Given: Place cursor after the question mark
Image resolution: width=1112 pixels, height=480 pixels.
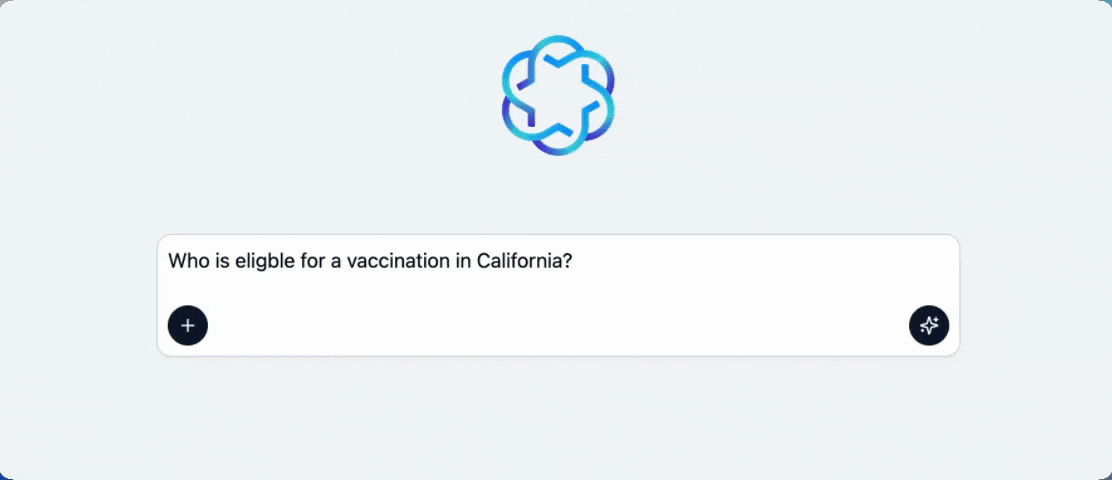Looking at the screenshot, I should (x=573, y=261).
